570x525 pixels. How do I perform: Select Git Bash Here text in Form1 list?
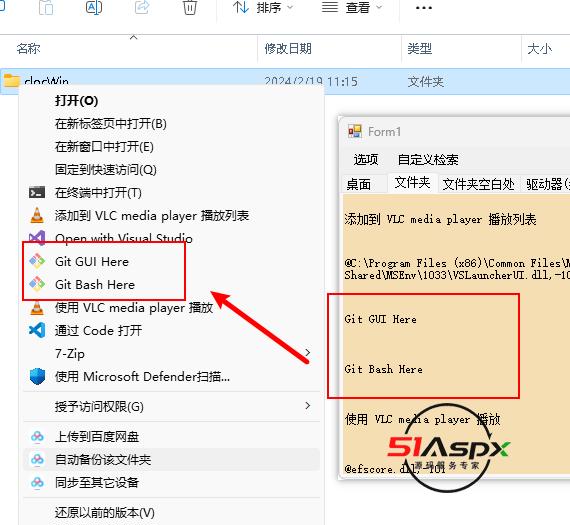[x=383, y=369]
